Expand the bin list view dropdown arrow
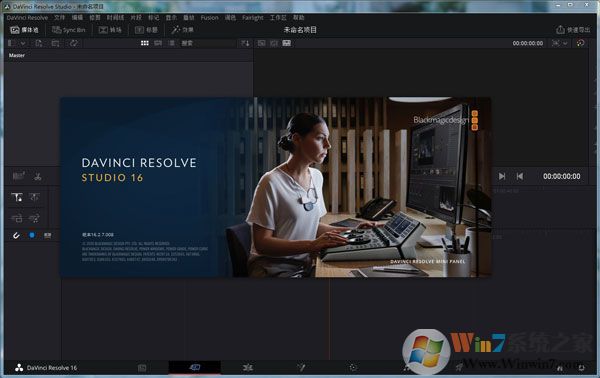The height and width of the screenshot is (378, 600). pyautogui.click(x=23, y=43)
